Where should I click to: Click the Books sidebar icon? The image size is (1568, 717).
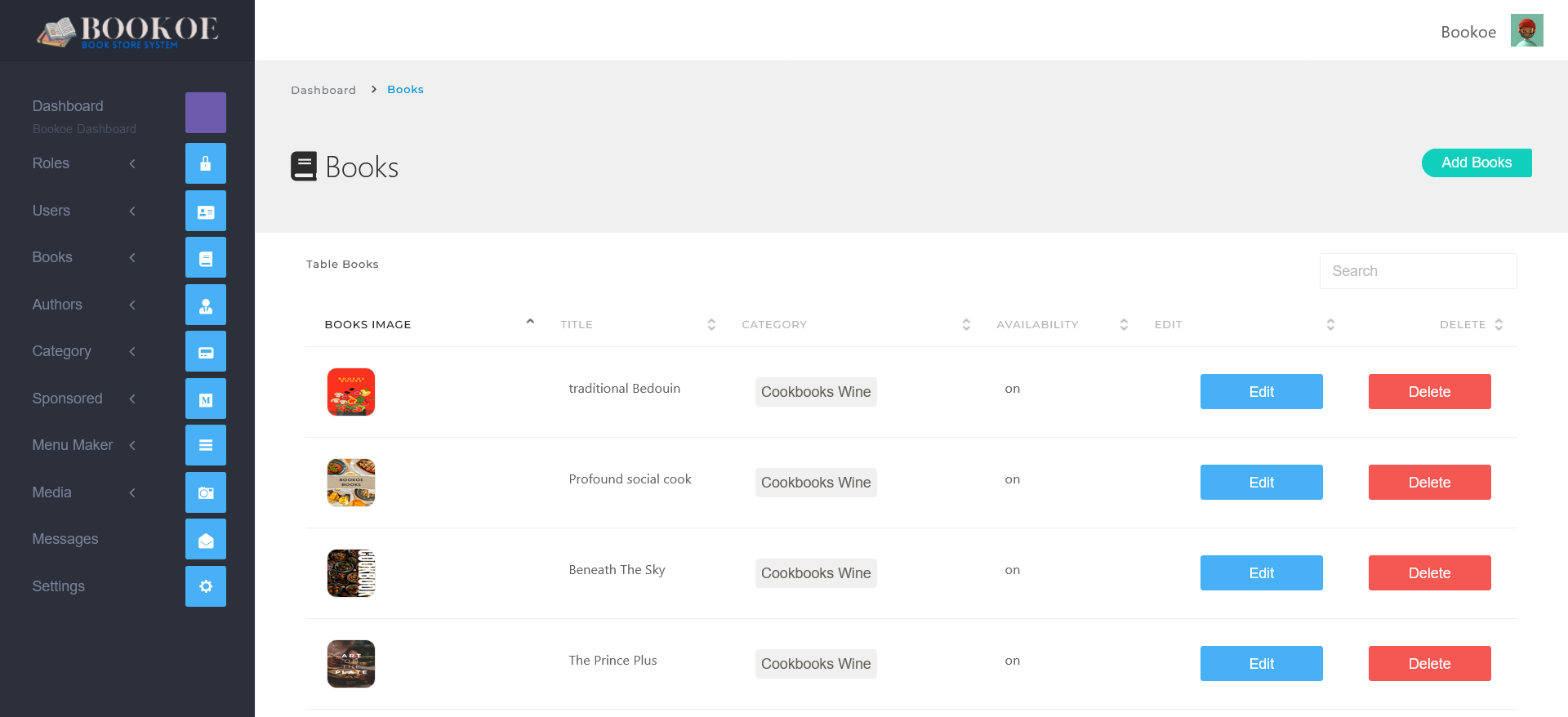pos(205,258)
